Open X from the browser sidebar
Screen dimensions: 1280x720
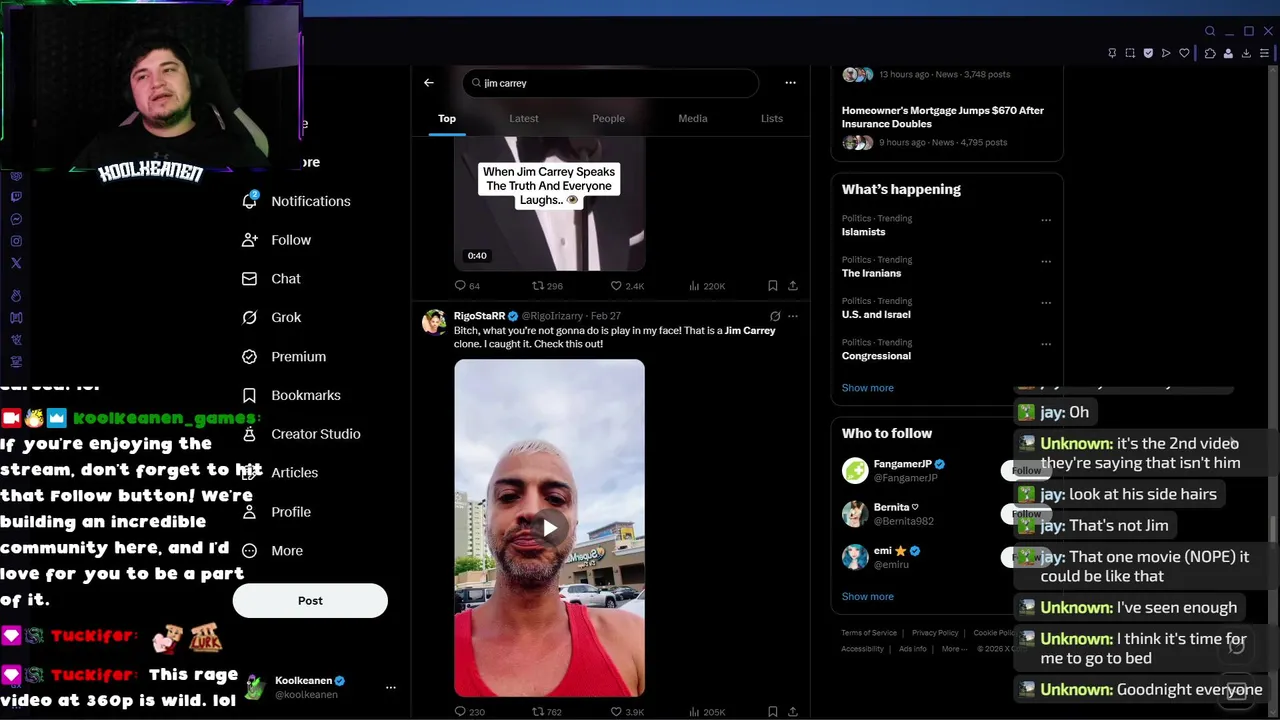click(16, 263)
